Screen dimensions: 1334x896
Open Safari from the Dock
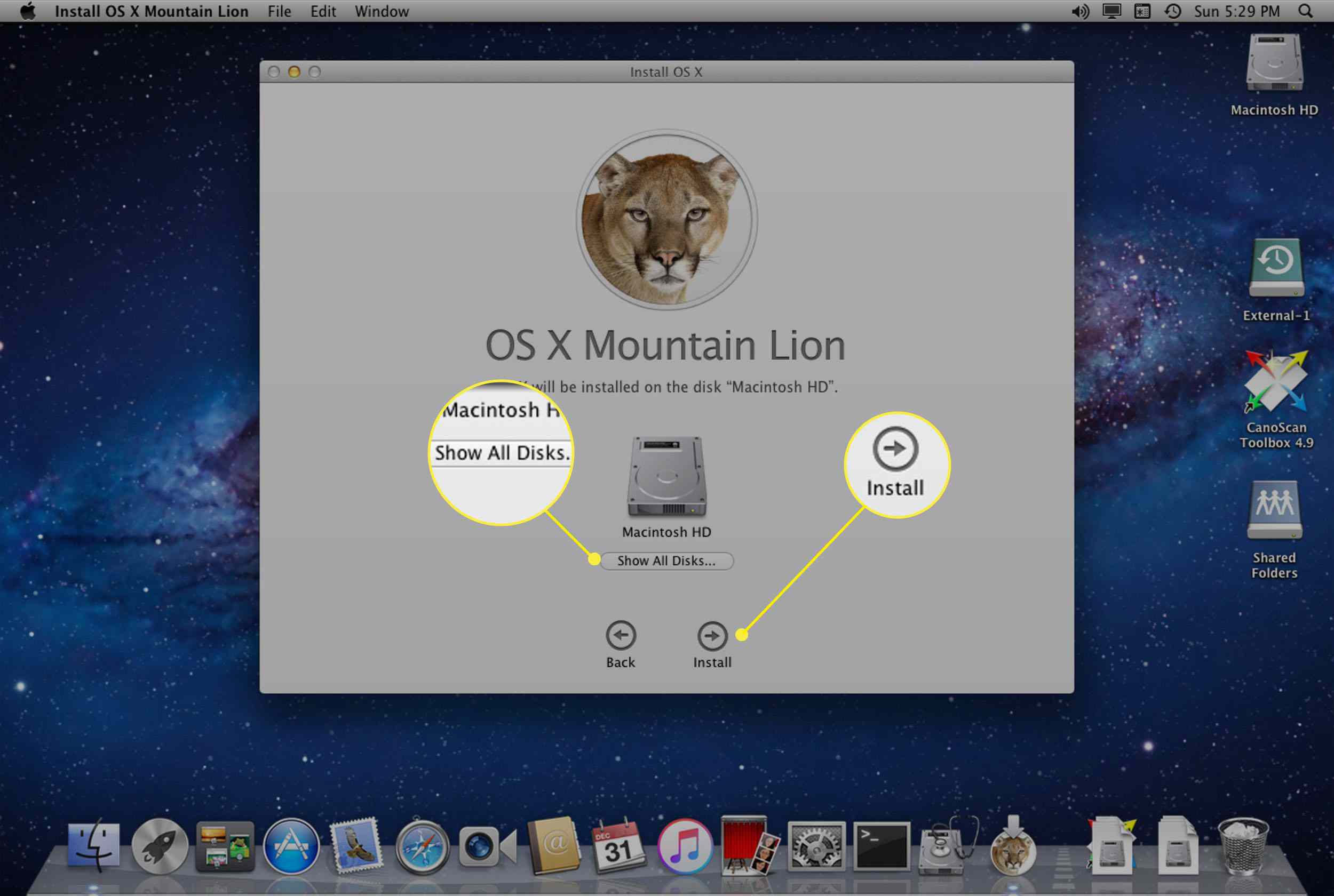pyautogui.click(x=423, y=847)
